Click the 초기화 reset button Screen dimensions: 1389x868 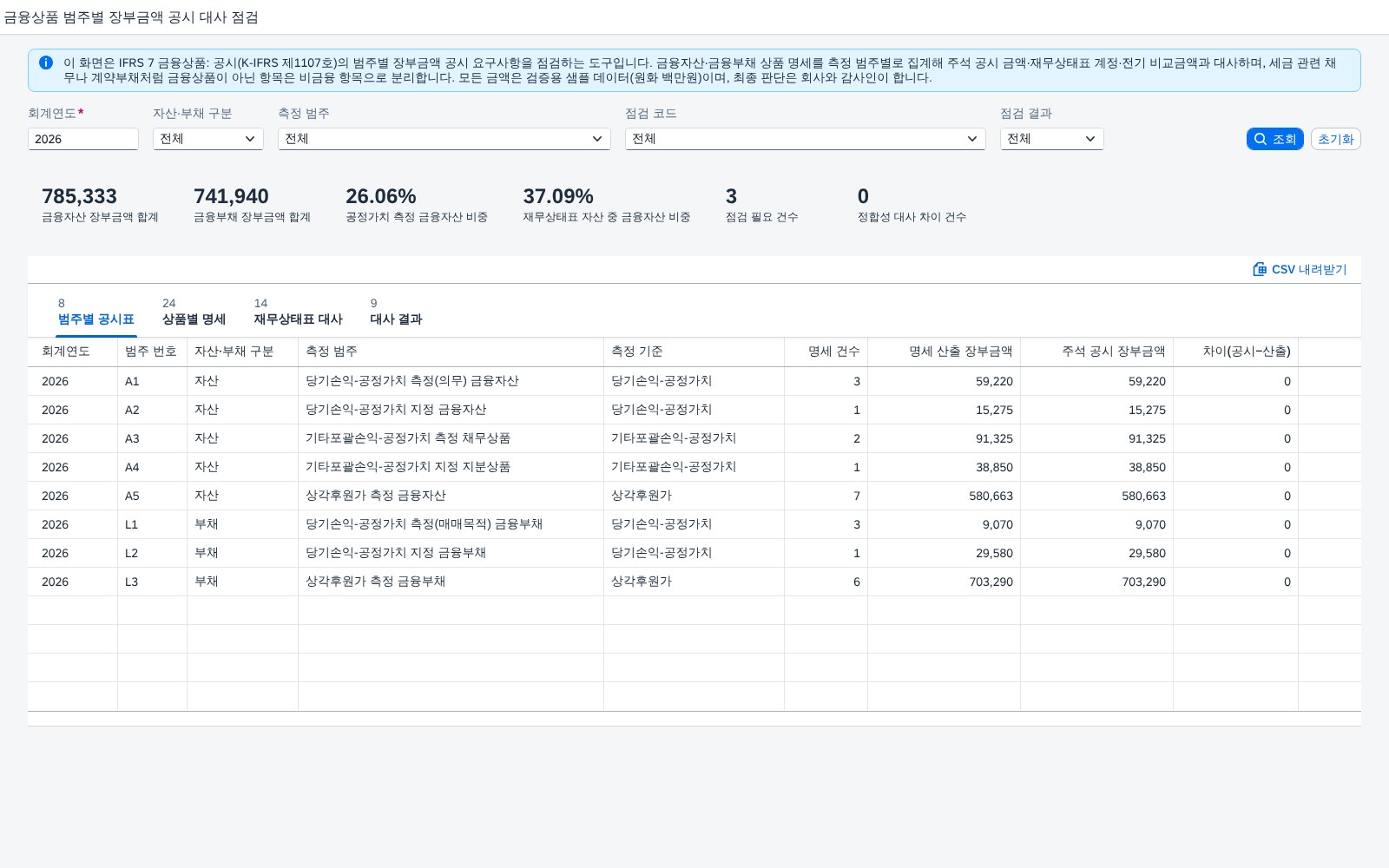coord(1335,139)
